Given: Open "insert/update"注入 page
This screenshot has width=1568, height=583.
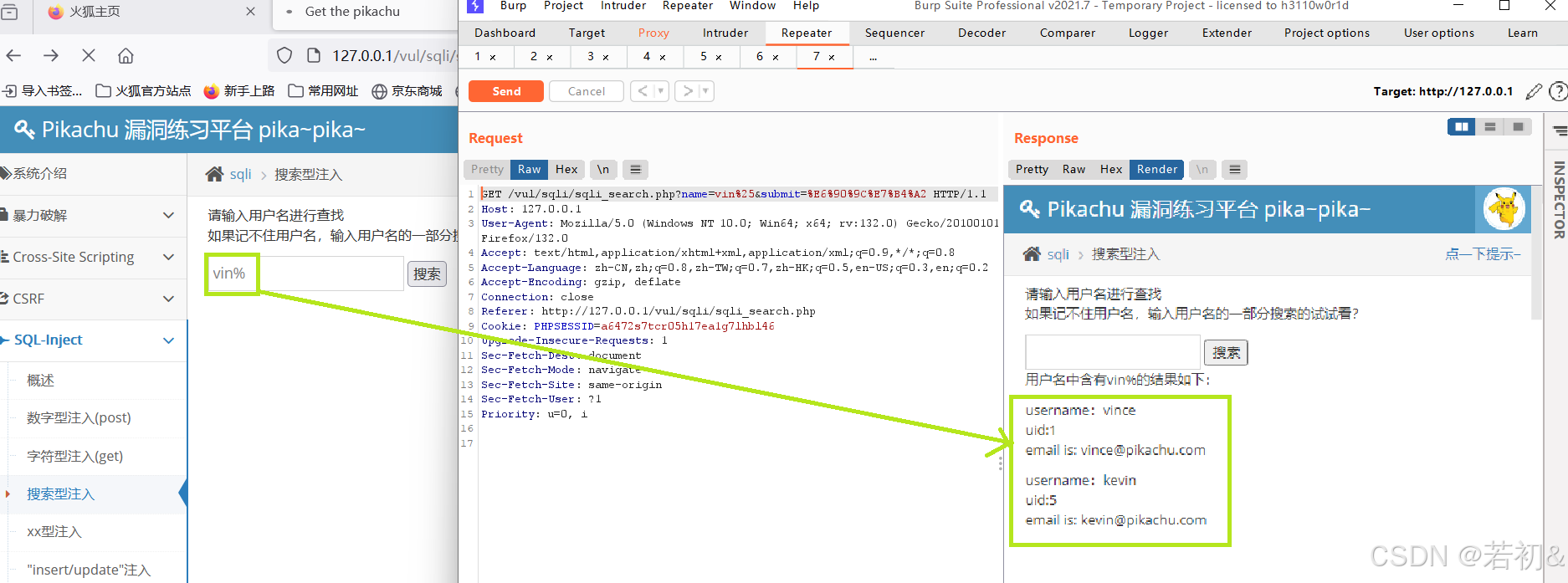Looking at the screenshot, I should pyautogui.click(x=89, y=570).
